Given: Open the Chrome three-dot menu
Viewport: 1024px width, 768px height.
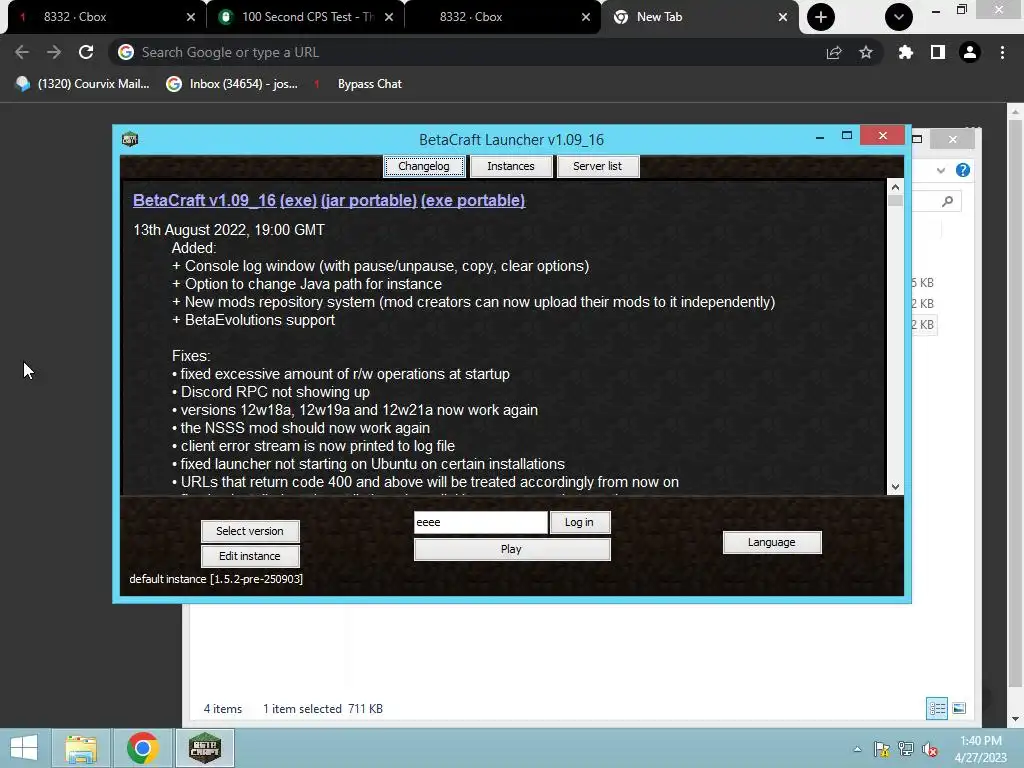Looking at the screenshot, I should coord(1002,52).
